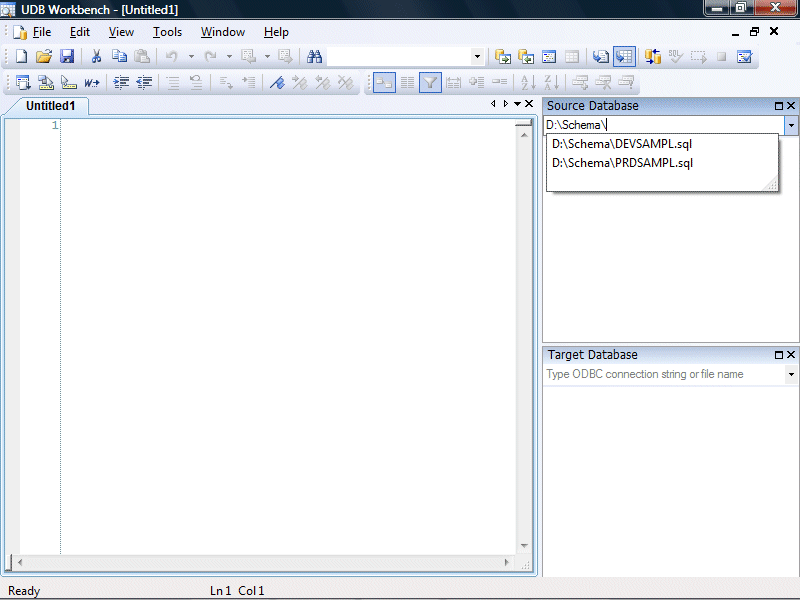Select the Untitled1 document tab
800x600 pixels.
51,106
